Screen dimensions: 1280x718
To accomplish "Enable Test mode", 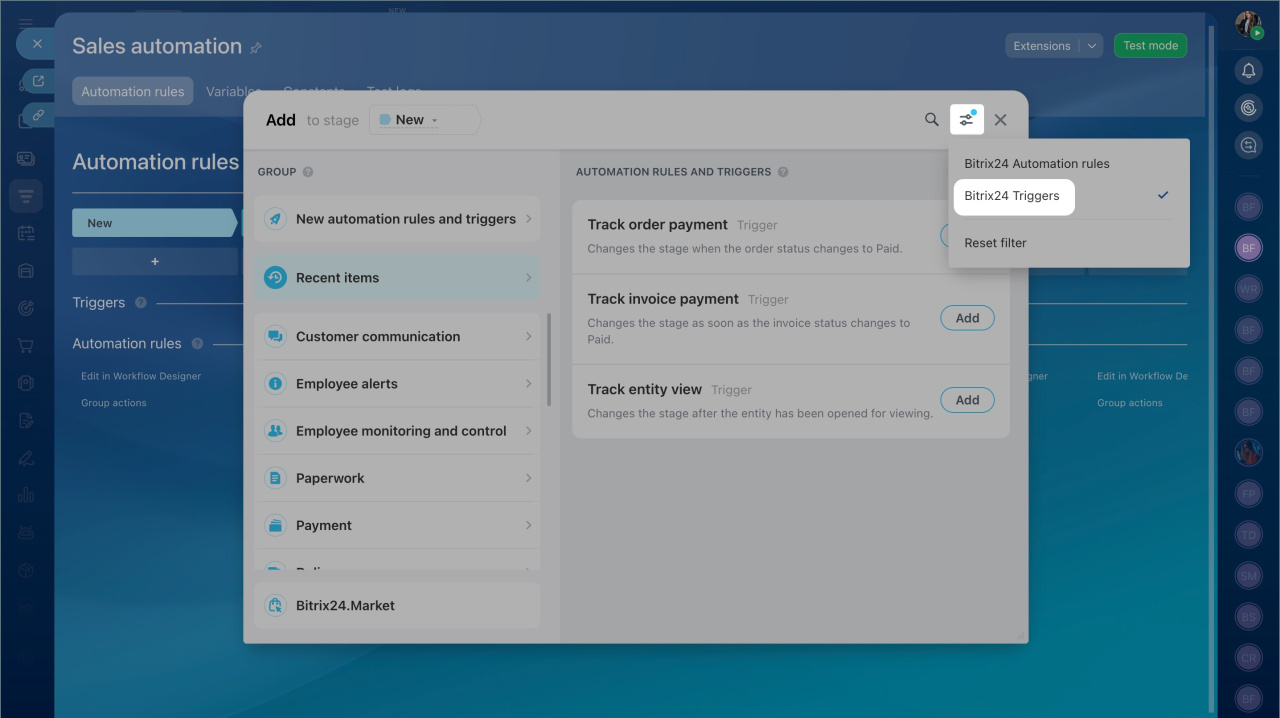I will pos(1150,46).
